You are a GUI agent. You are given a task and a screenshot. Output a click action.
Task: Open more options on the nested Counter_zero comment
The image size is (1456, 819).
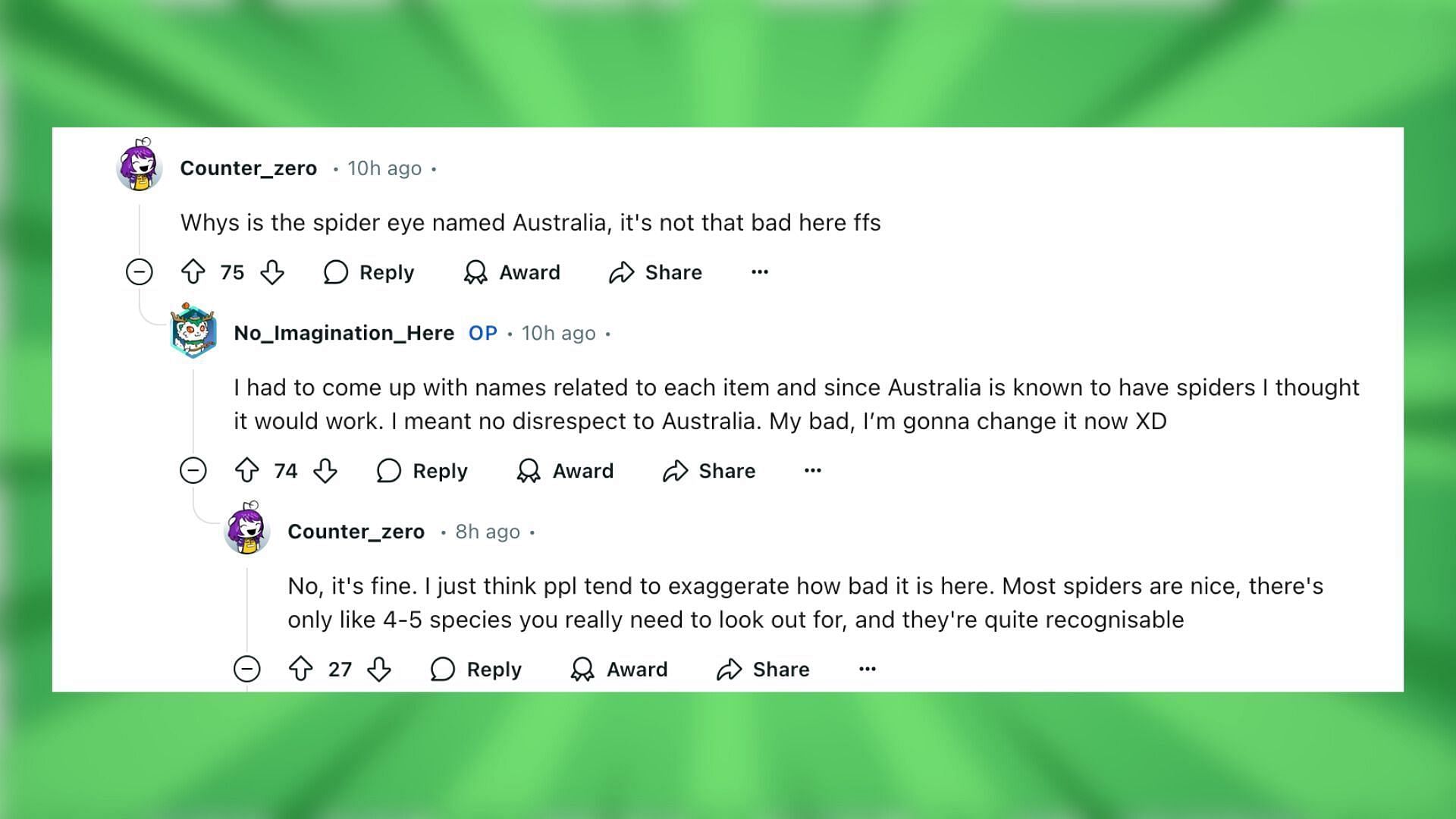867,668
